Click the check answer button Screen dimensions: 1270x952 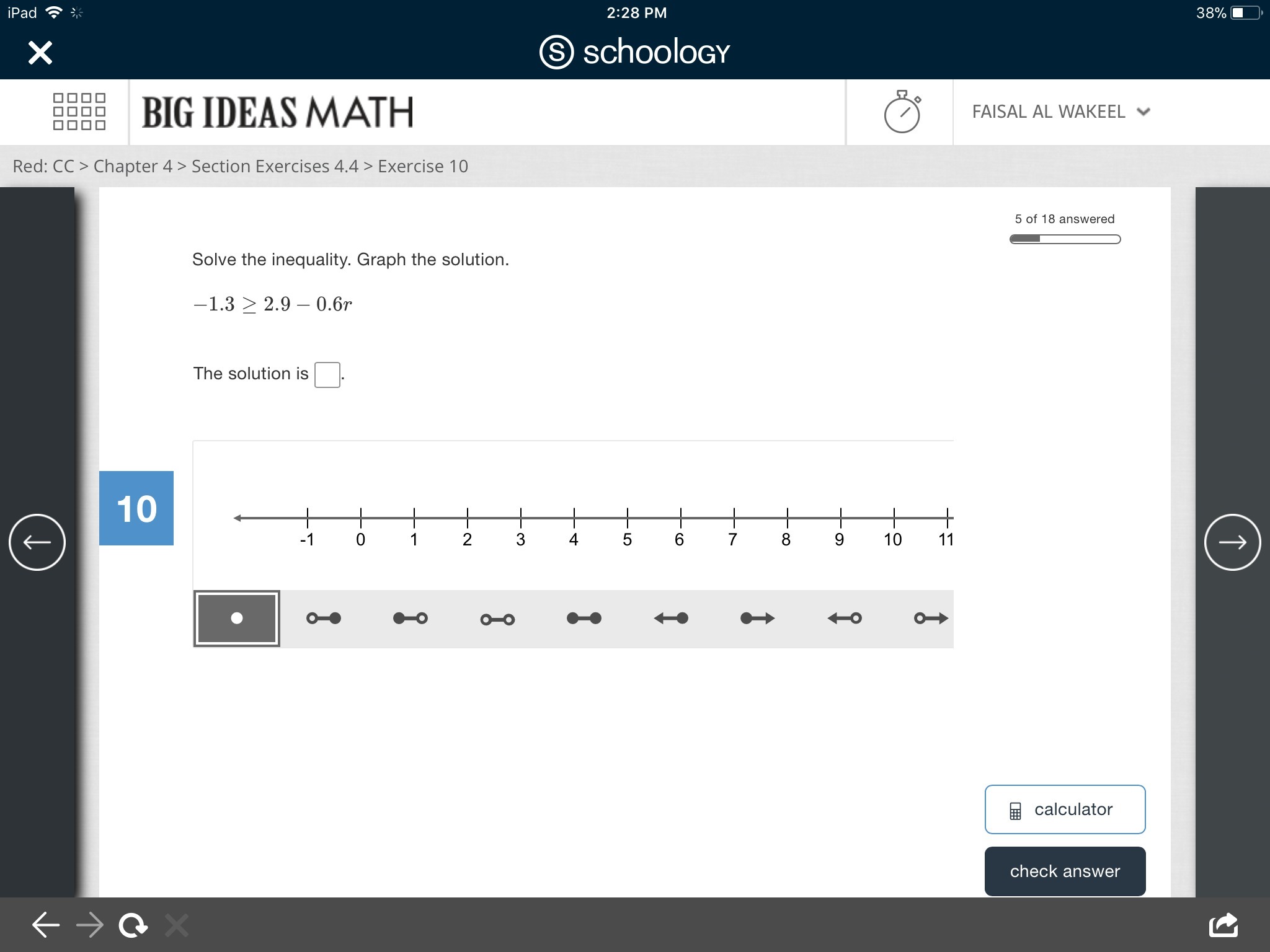pyautogui.click(x=1065, y=871)
